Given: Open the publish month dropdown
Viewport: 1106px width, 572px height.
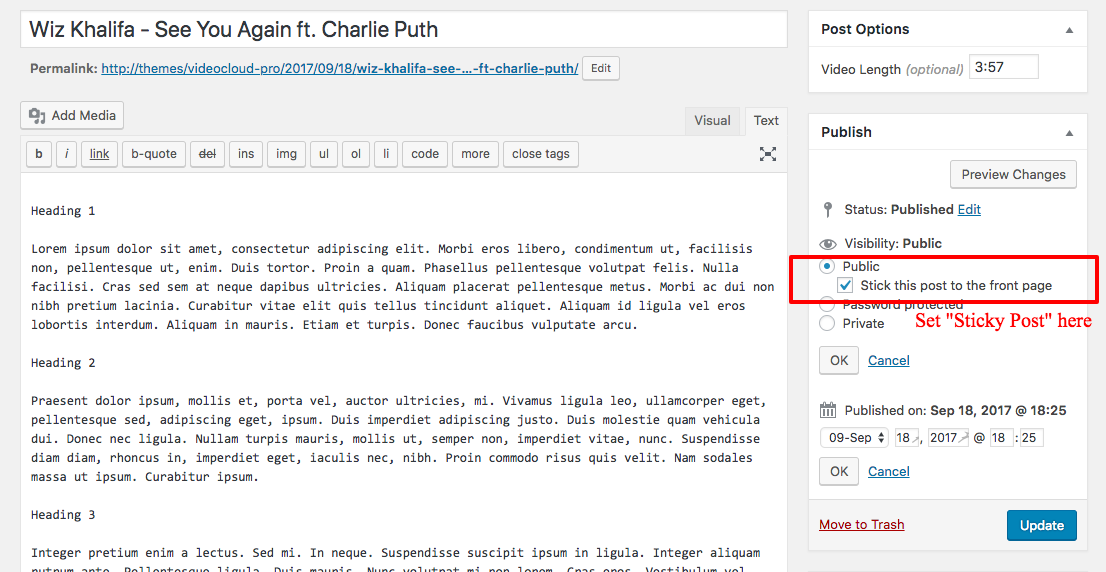Looking at the screenshot, I should 854,438.
